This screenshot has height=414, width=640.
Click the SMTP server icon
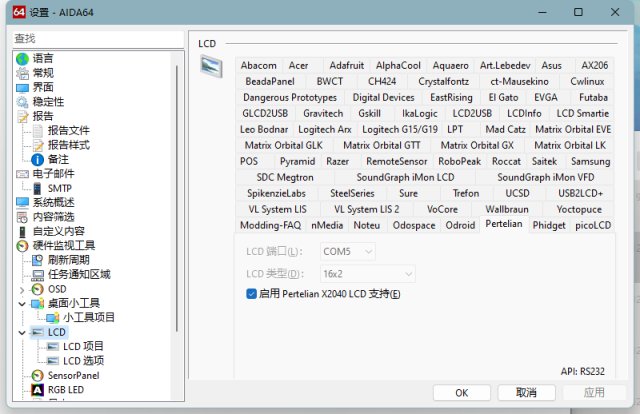coord(38,189)
